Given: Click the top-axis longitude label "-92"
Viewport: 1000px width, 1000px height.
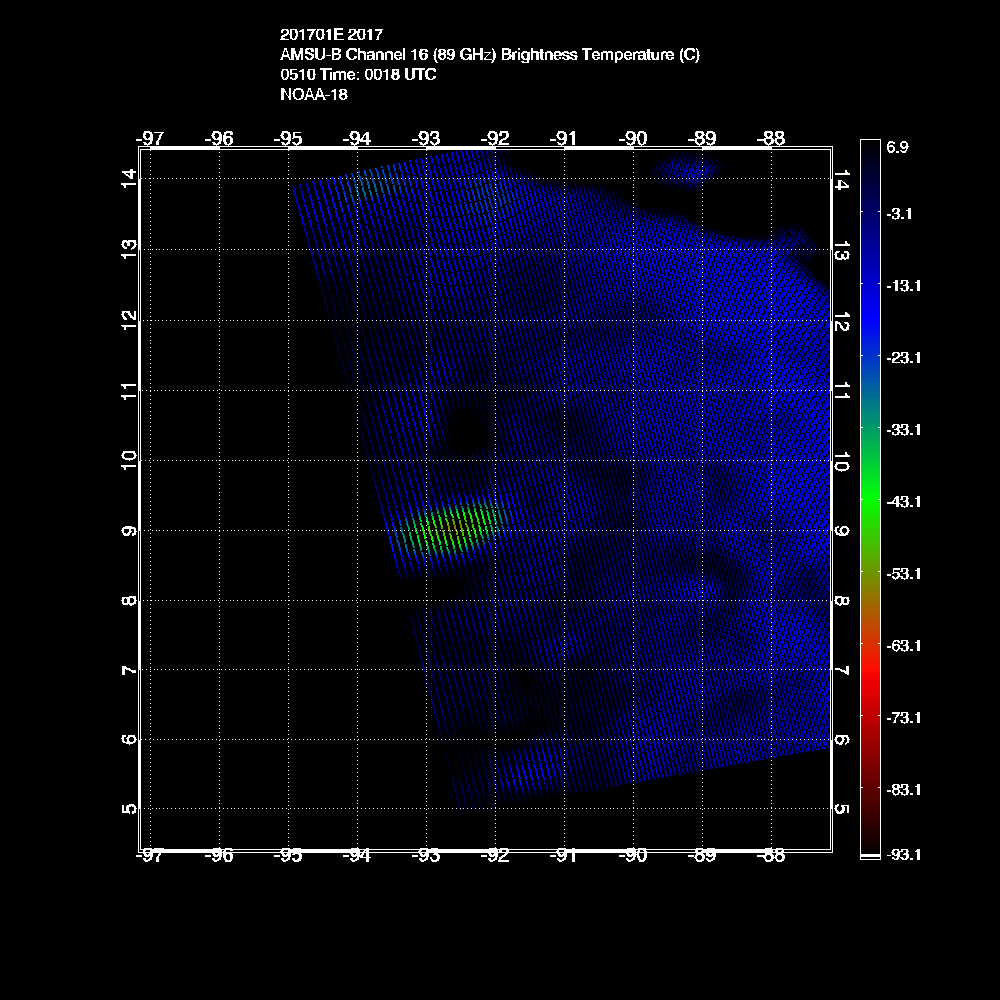Looking at the screenshot, I should coord(495,138).
